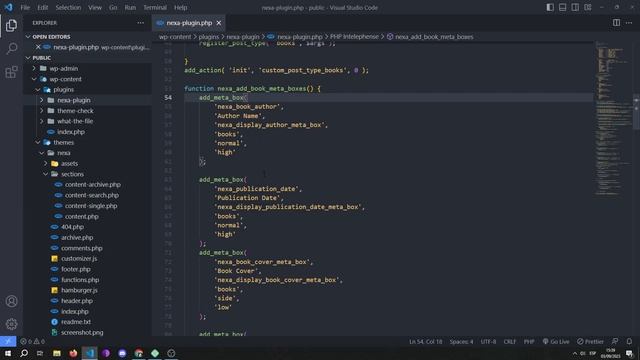Screen dimensions: 640x360
Task: Close nexa-plugin.php in Open Editors
Action: pyautogui.click(x=38, y=47)
